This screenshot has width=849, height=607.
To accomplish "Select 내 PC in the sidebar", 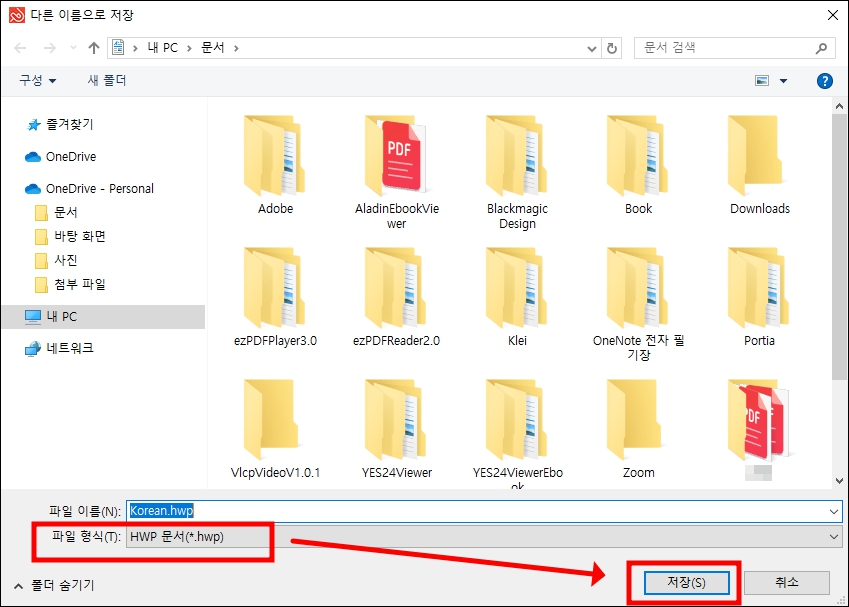I will click(103, 317).
